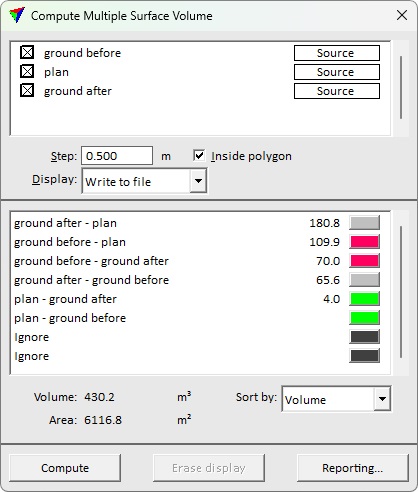Select the 'ground after - plan' row text
Viewport: 418px width, 492px height.
pos(65,223)
